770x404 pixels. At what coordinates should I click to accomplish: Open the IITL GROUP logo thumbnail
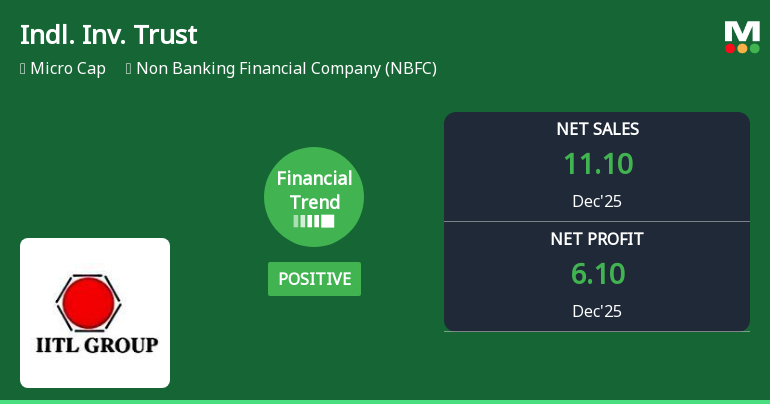point(95,313)
